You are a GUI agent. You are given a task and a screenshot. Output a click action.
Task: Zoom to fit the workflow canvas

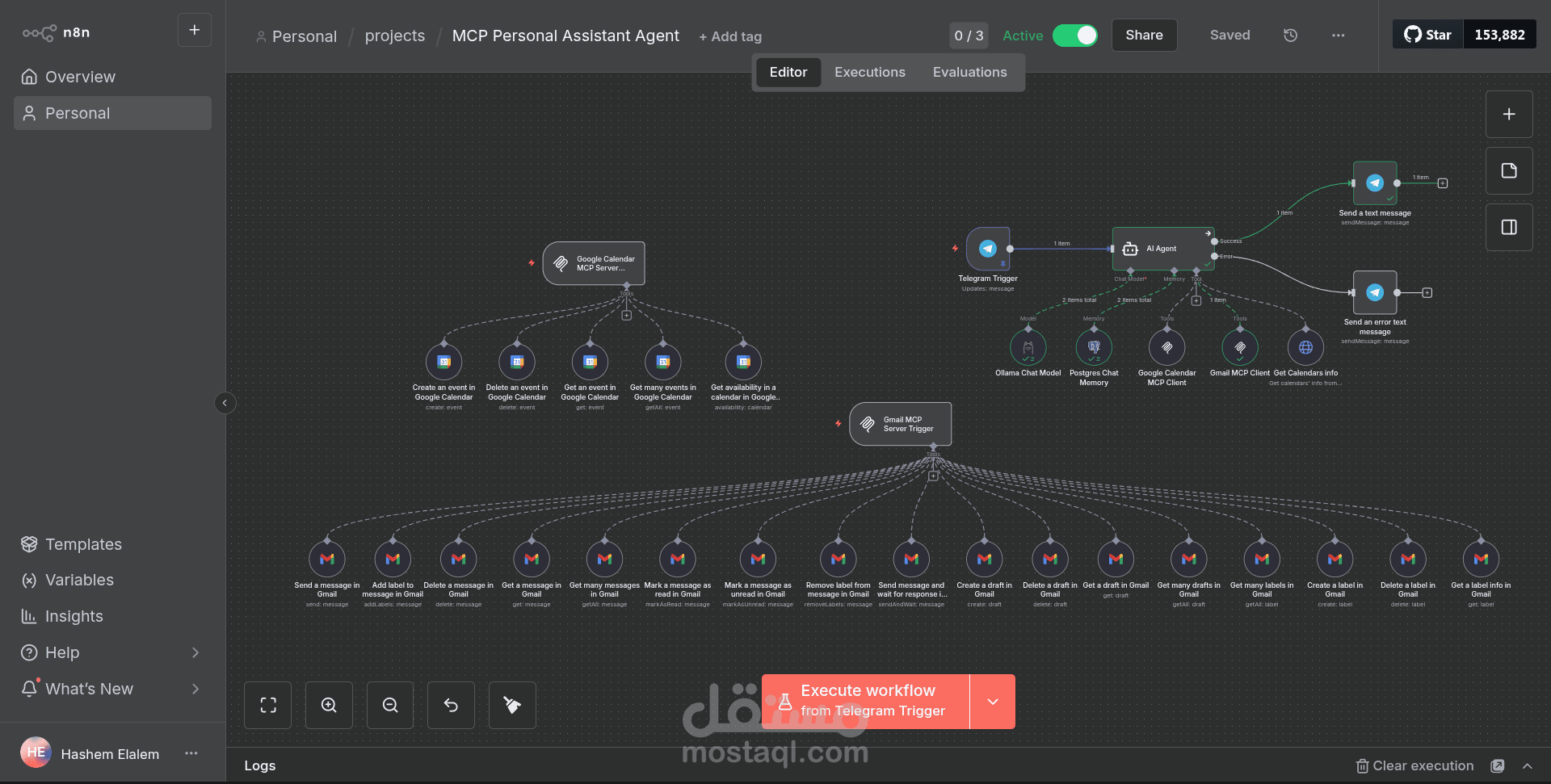tap(268, 705)
